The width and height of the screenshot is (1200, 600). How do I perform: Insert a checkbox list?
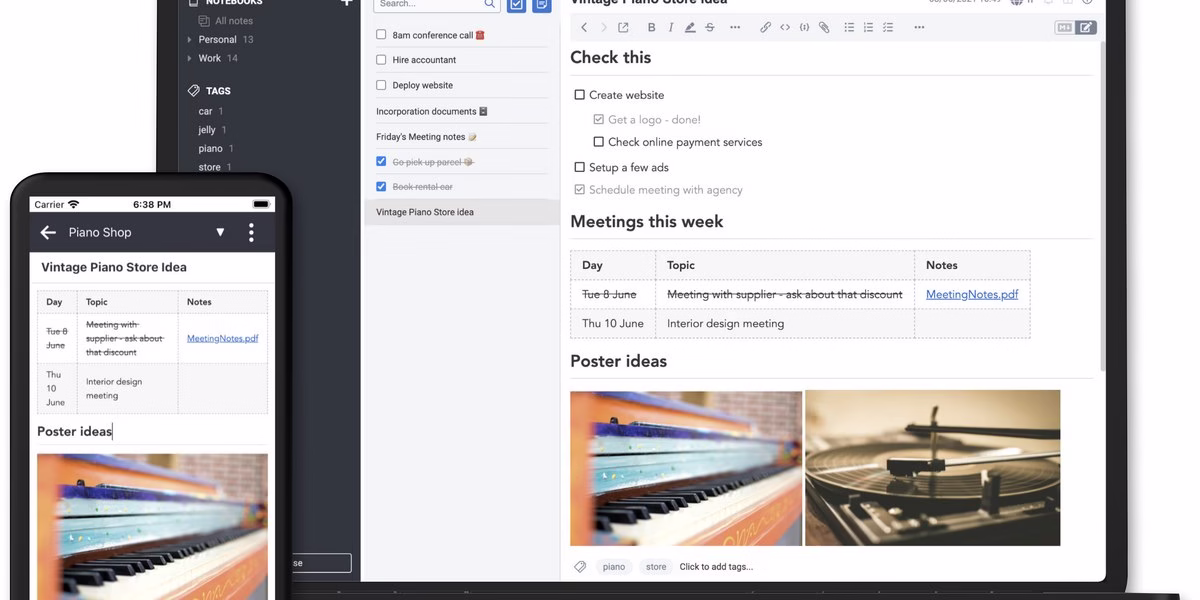tap(888, 27)
